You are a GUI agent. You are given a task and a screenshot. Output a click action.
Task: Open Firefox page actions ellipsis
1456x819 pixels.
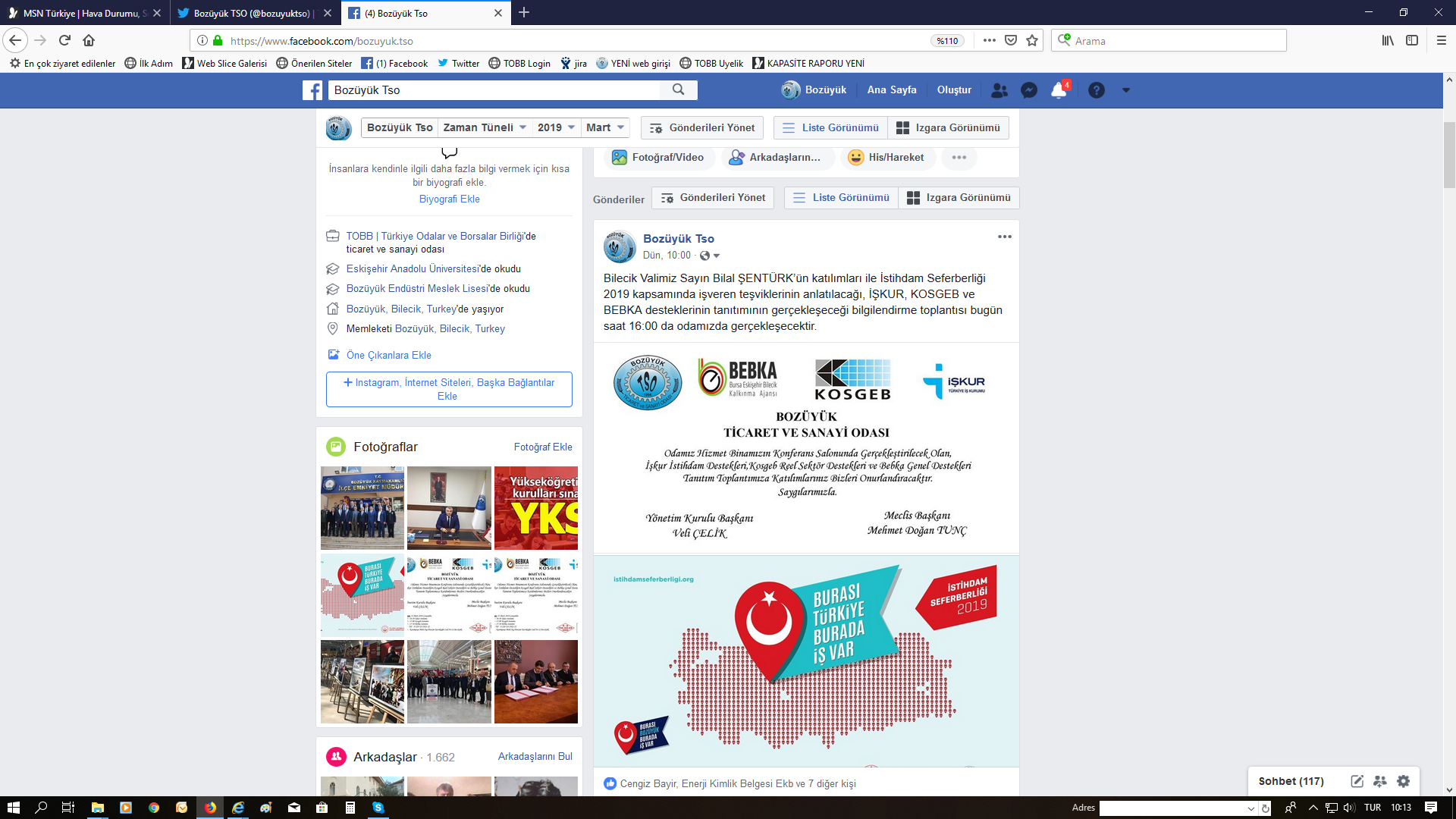[990, 40]
